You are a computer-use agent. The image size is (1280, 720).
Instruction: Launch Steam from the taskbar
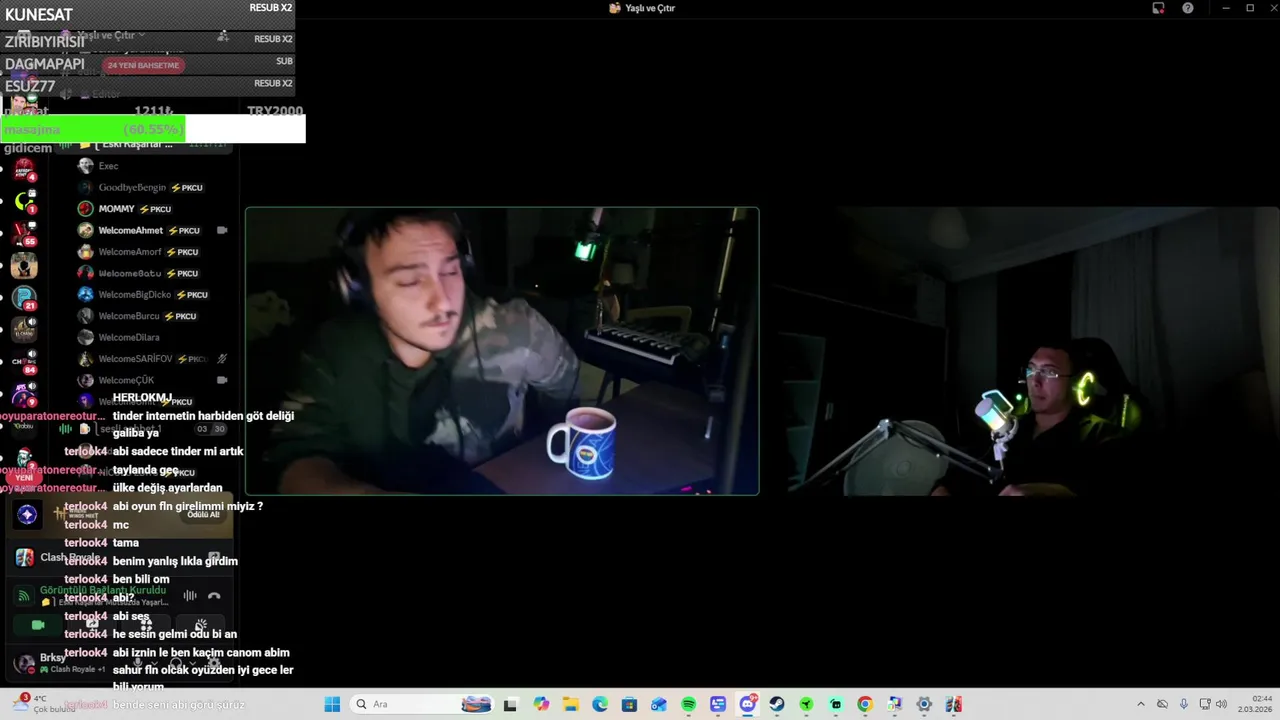tap(777, 704)
